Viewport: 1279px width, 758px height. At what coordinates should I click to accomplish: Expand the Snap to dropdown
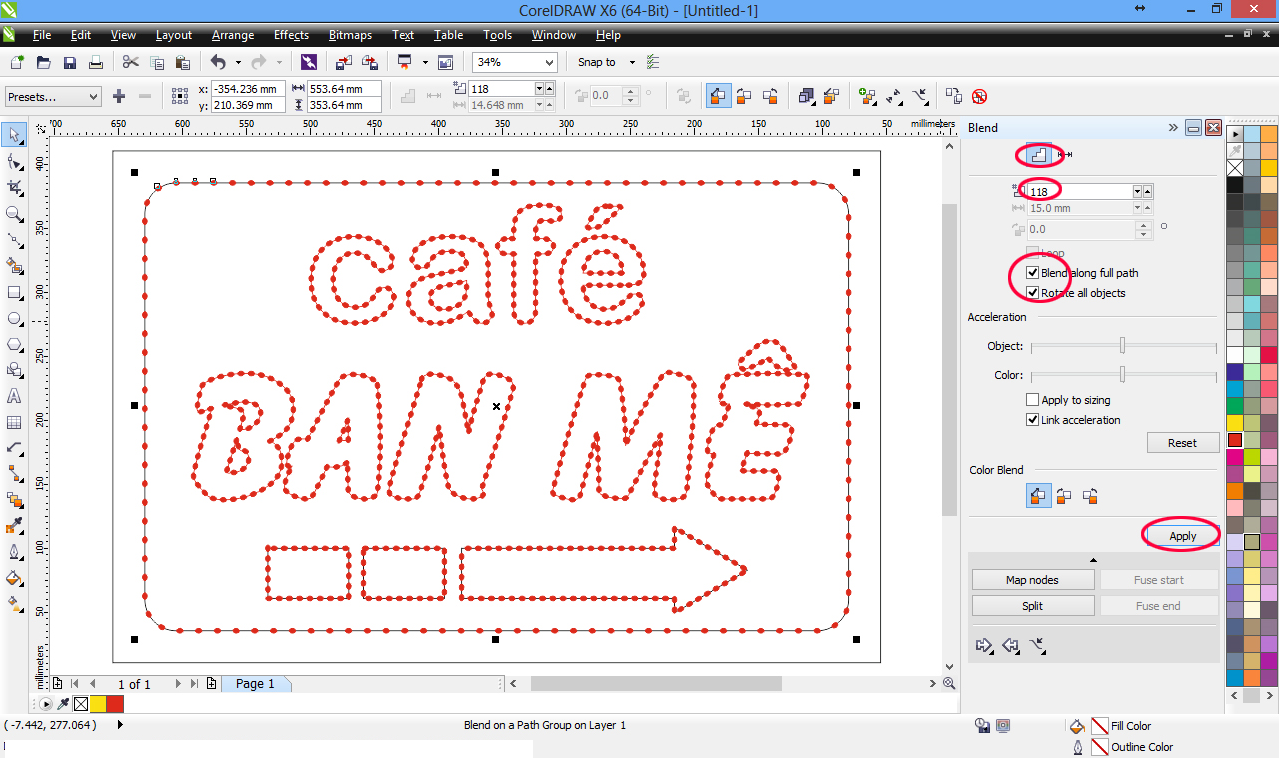click(632, 62)
